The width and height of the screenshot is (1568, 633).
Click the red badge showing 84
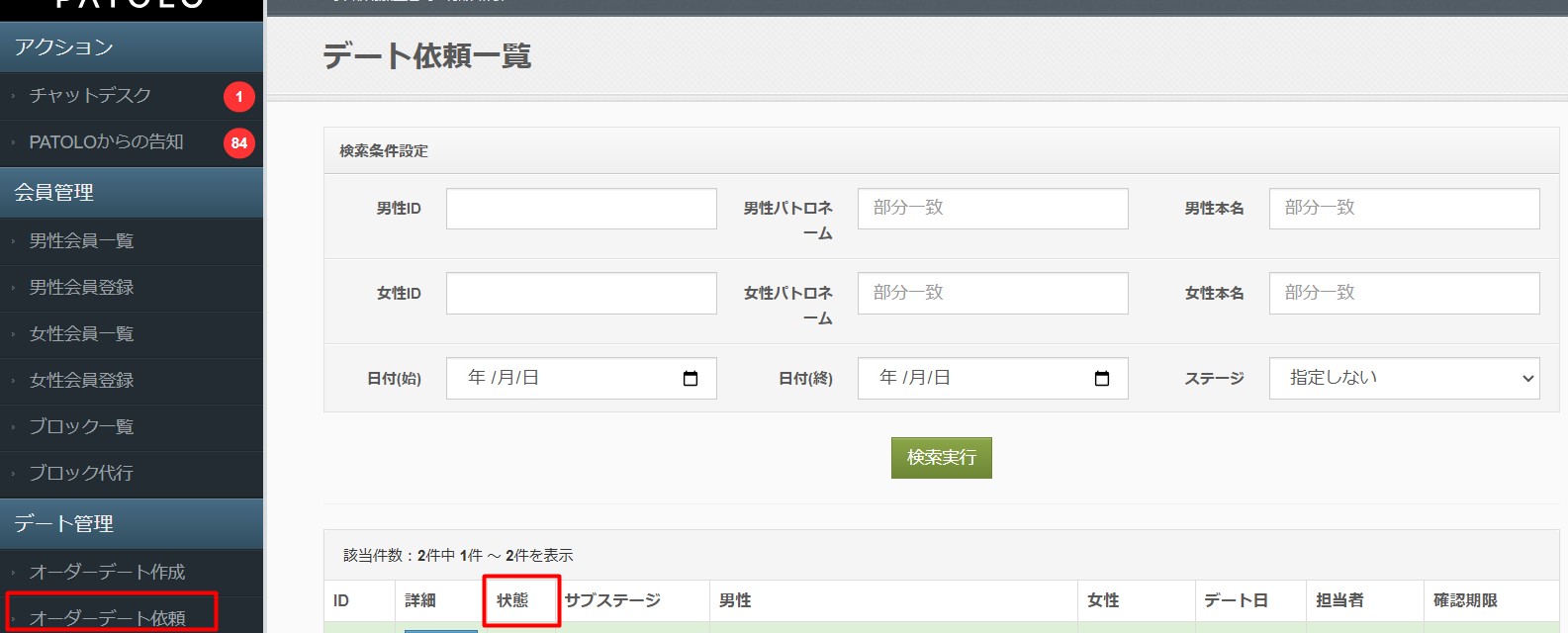click(239, 143)
